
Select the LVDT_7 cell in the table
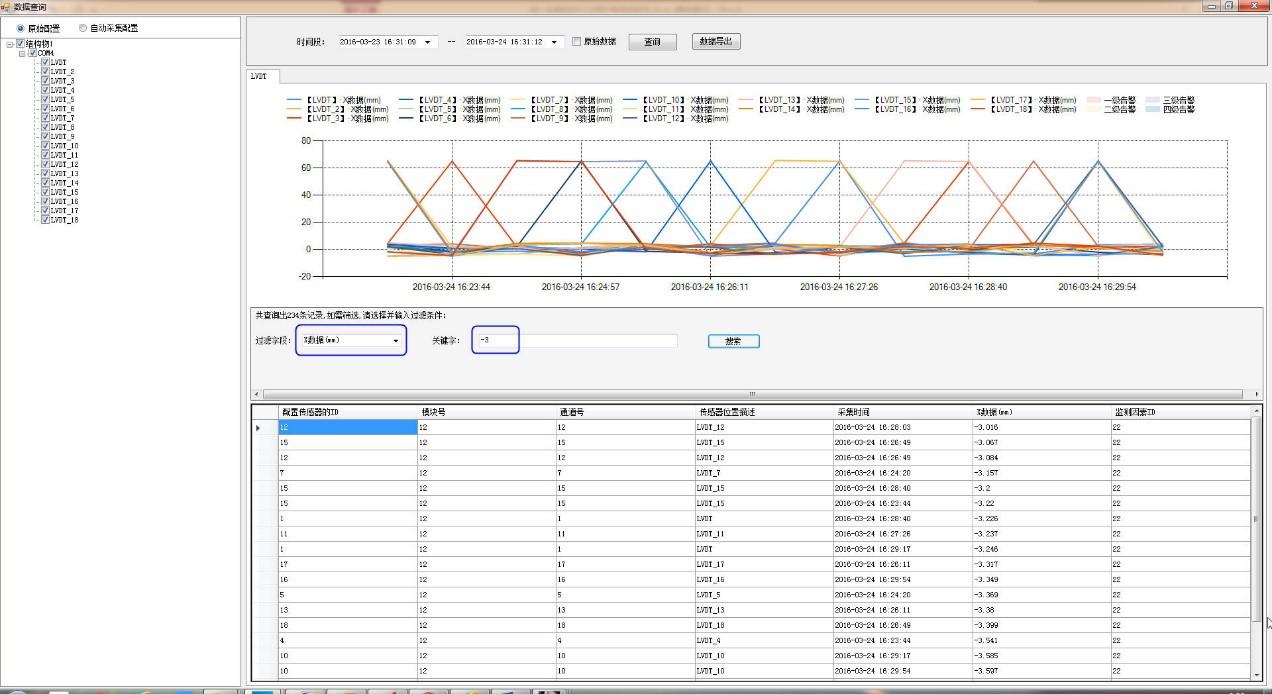[764, 473]
